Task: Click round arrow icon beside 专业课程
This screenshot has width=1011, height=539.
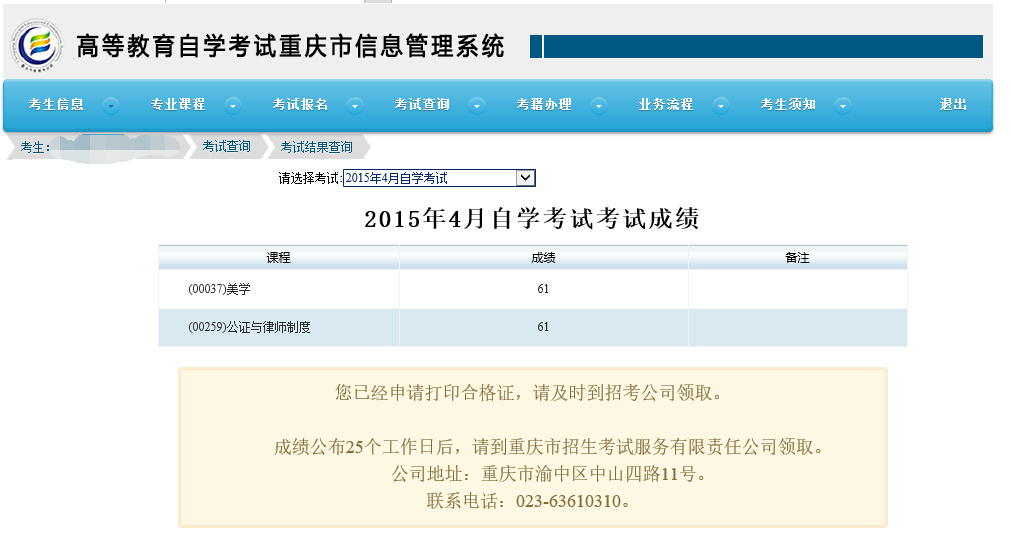Action: tap(233, 105)
